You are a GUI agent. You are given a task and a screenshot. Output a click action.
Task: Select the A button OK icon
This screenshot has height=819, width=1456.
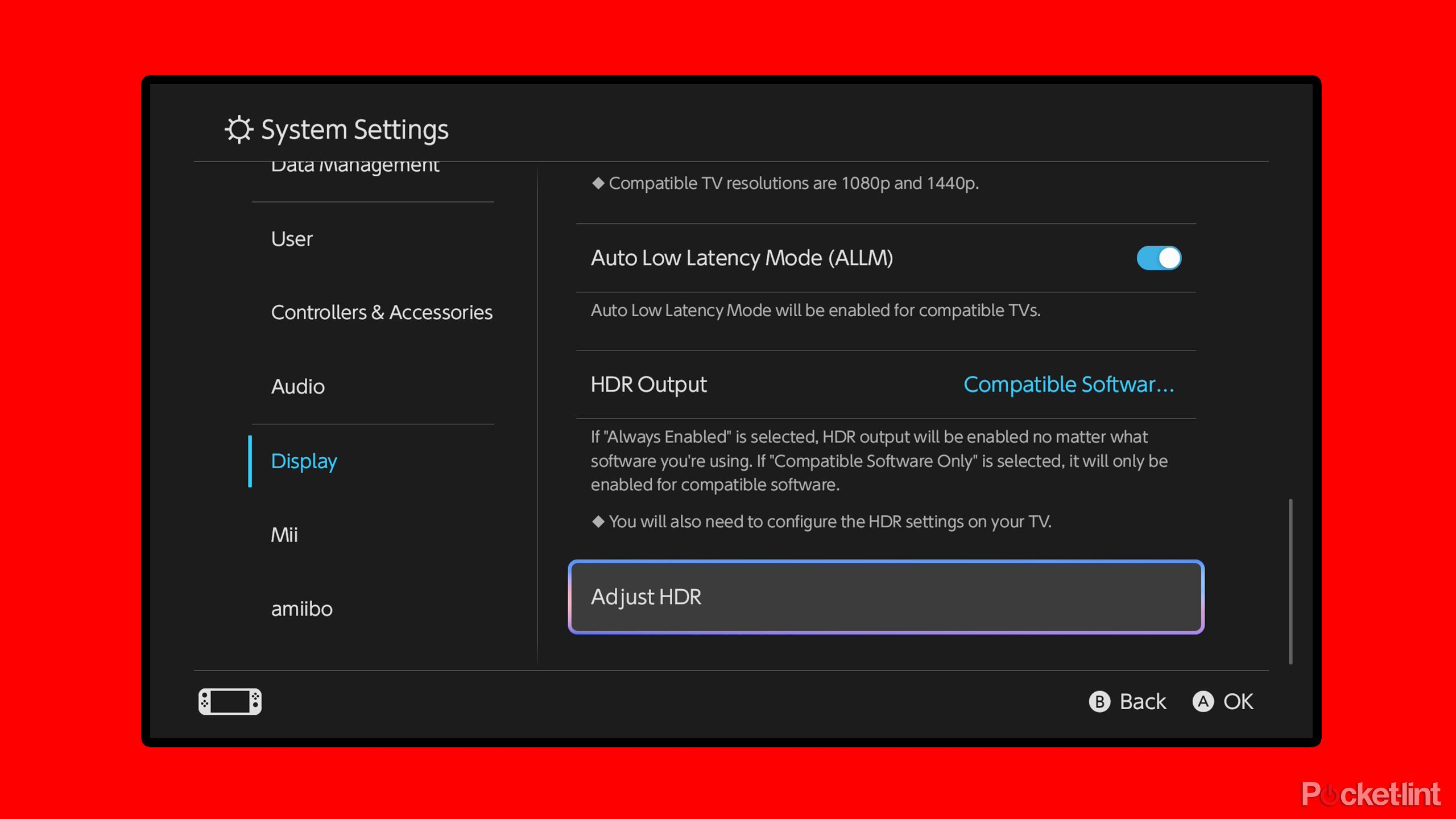click(1203, 701)
